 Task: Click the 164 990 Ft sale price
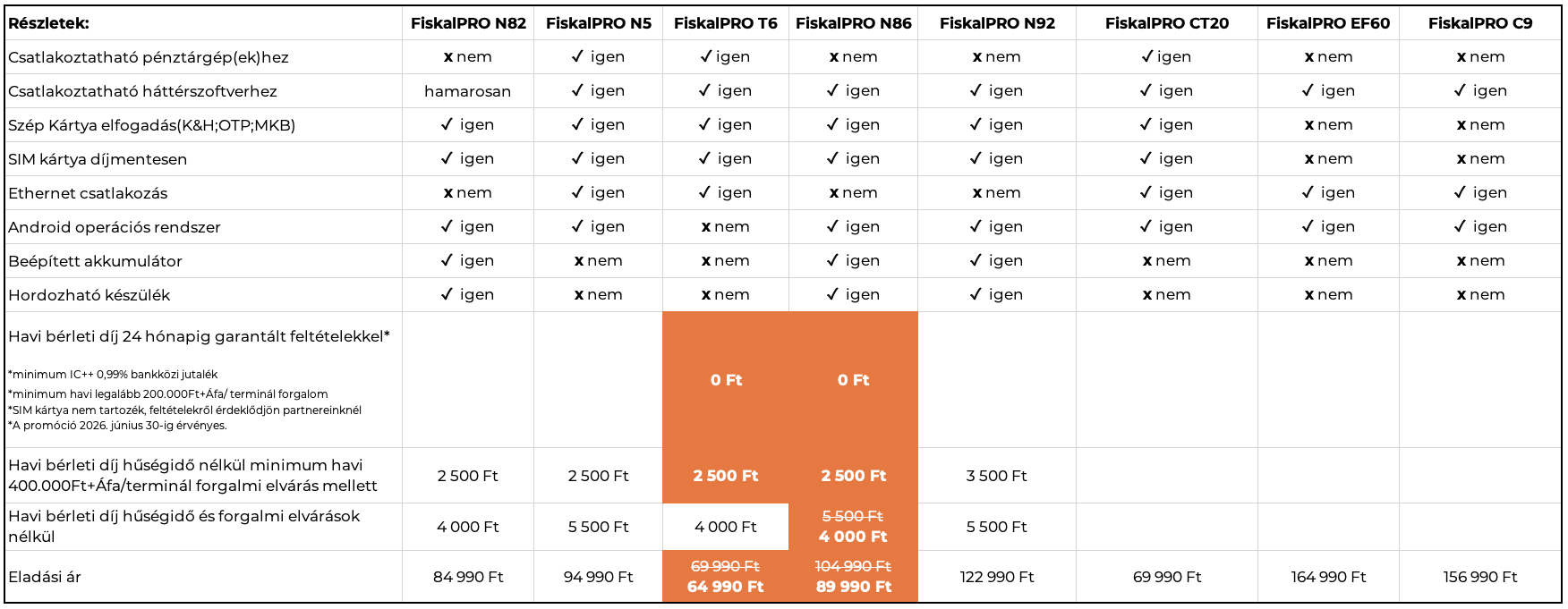tap(1328, 577)
